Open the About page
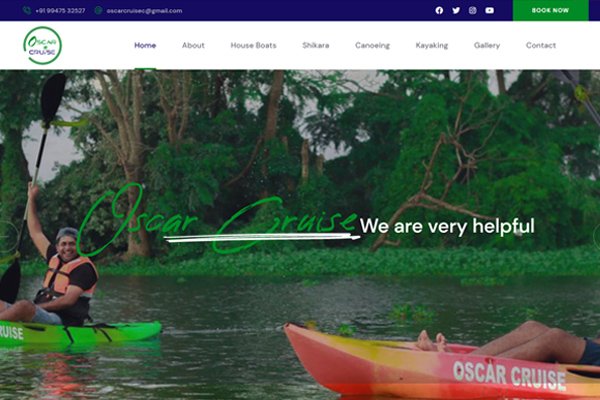600x400 pixels. (x=193, y=45)
